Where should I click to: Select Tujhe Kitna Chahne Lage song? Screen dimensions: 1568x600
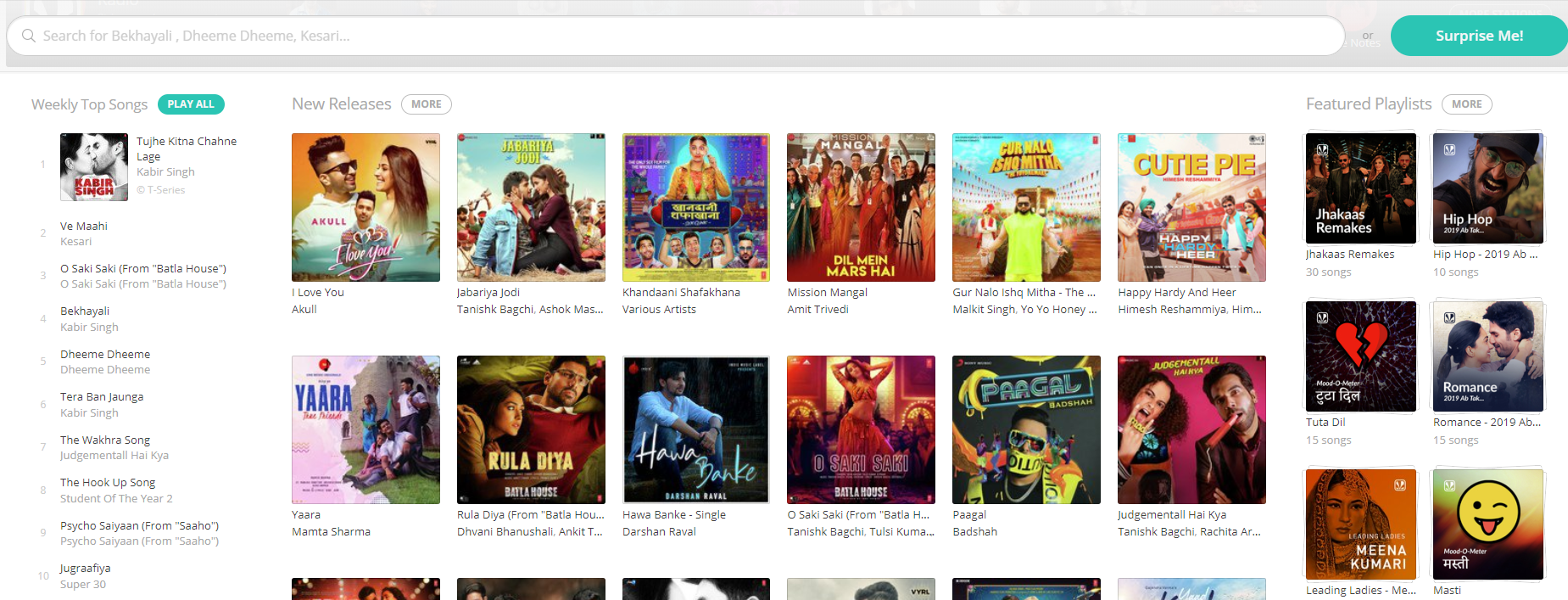187,149
